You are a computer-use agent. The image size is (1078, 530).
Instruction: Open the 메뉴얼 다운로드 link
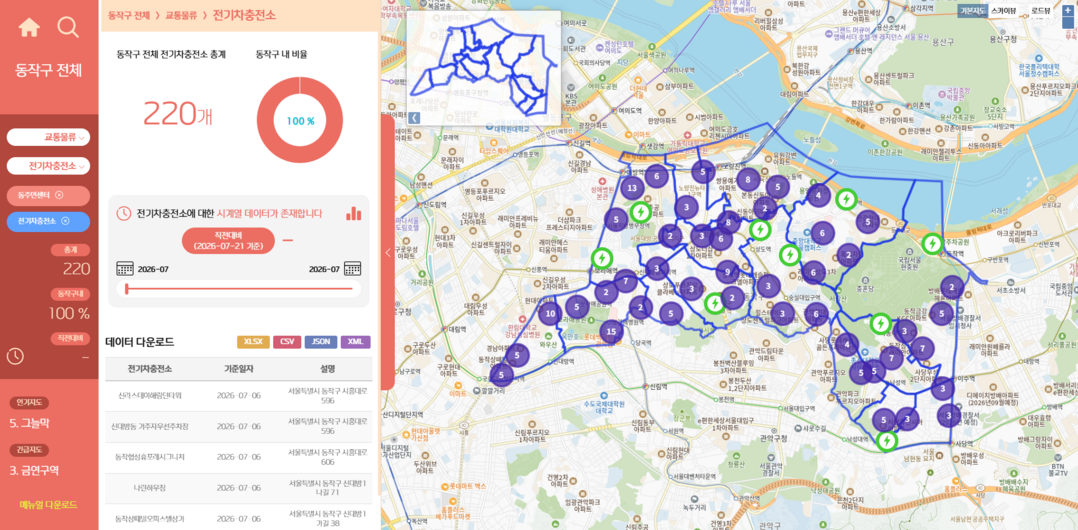click(48, 505)
